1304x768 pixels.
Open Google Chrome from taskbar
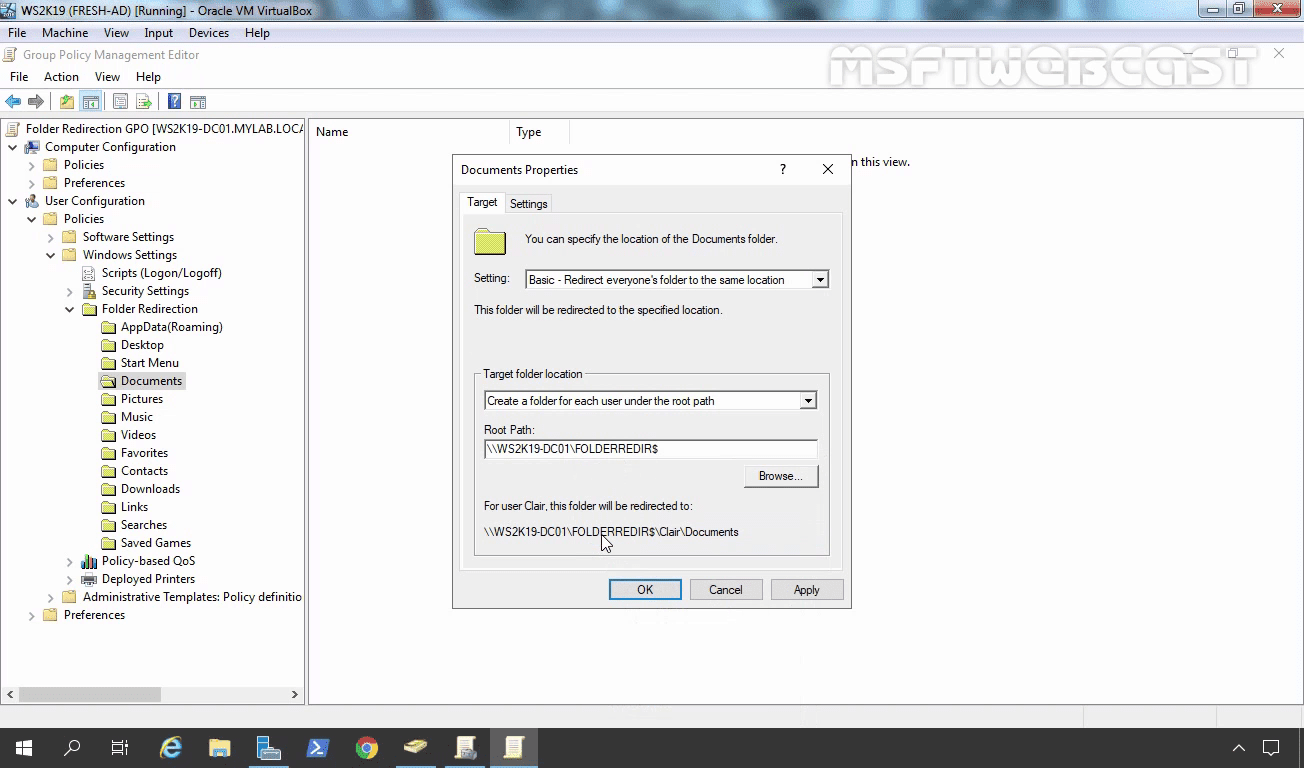(x=366, y=747)
